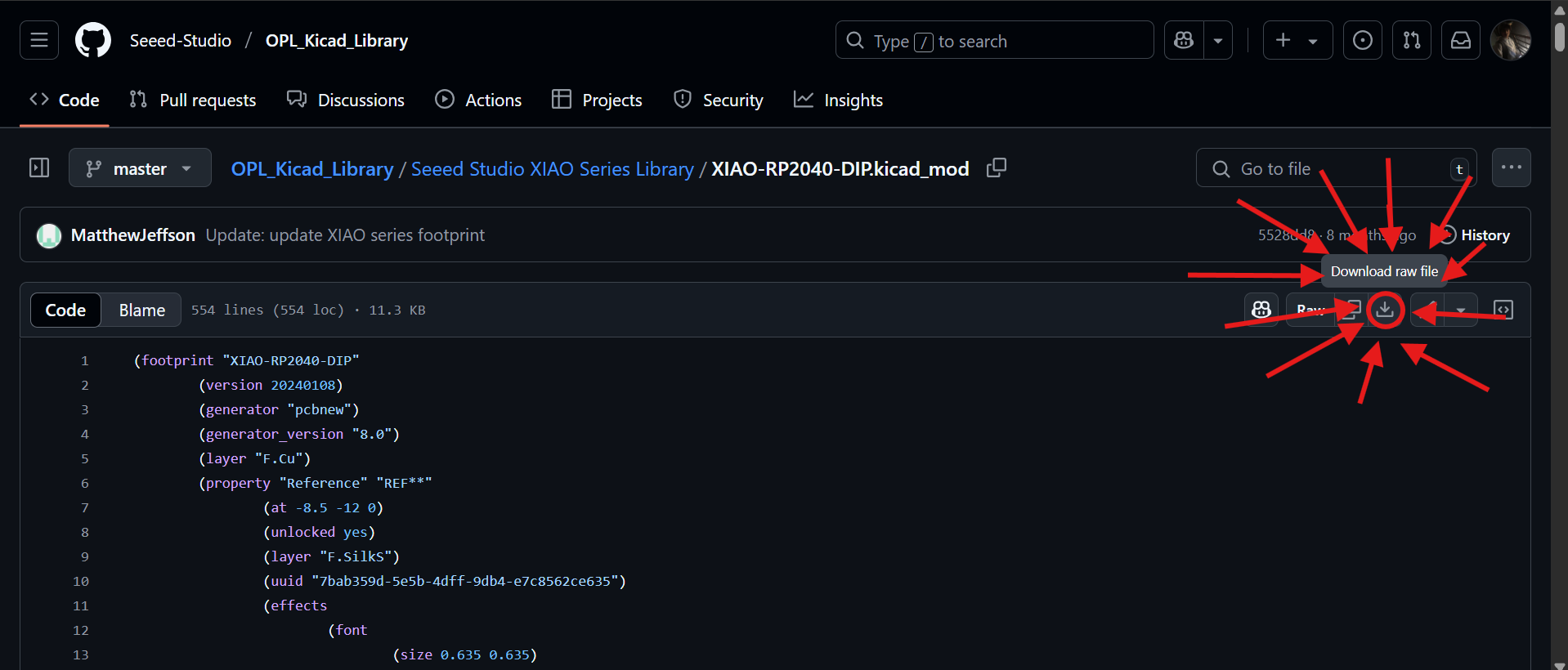This screenshot has height=670, width=1568.
Task: Open Seeed Studio XIAO Series Library folder
Action: [x=552, y=169]
